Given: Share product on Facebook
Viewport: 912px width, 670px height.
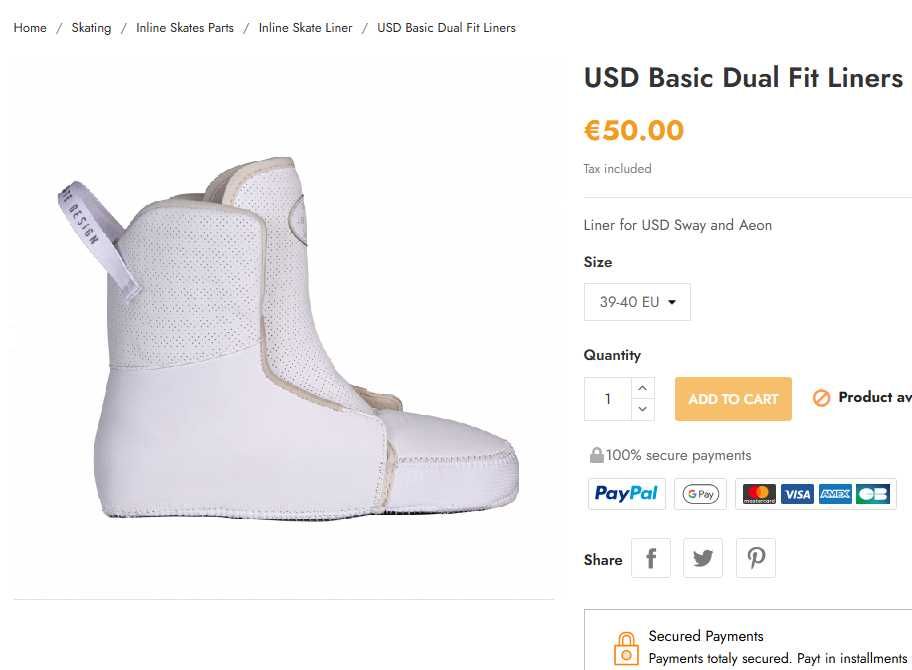Looking at the screenshot, I should [x=651, y=559].
